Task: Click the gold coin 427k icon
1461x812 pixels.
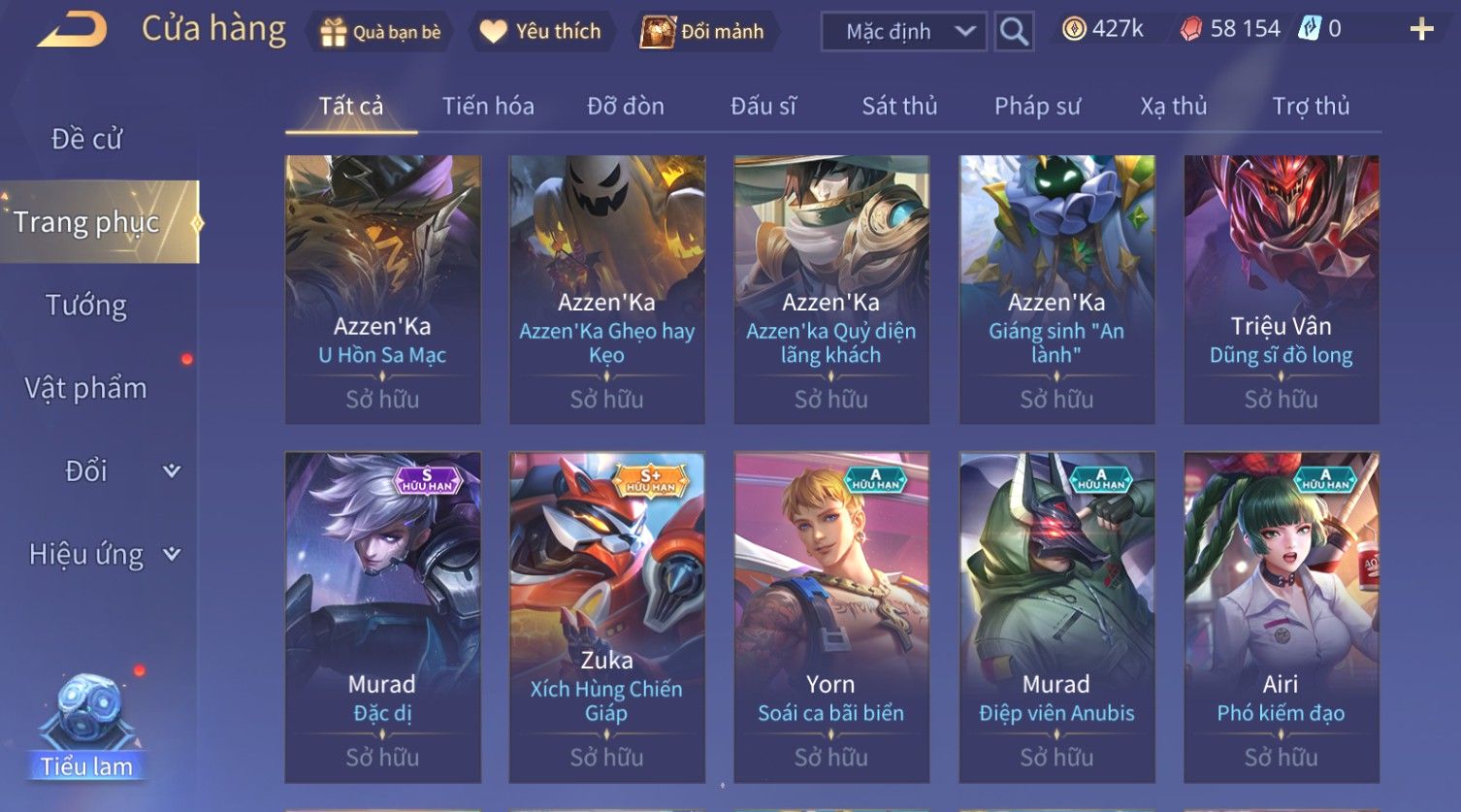Action: coord(1074,29)
